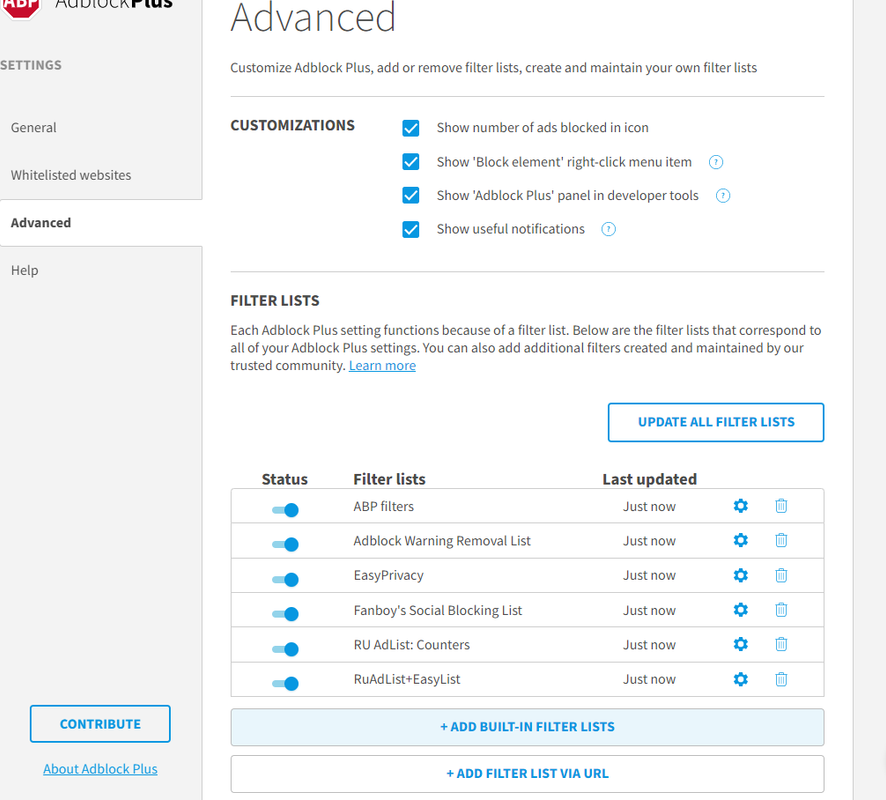Click 'Just now' in ABP filters row
This screenshot has height=800, width=886.
click(x=649, y=506)
